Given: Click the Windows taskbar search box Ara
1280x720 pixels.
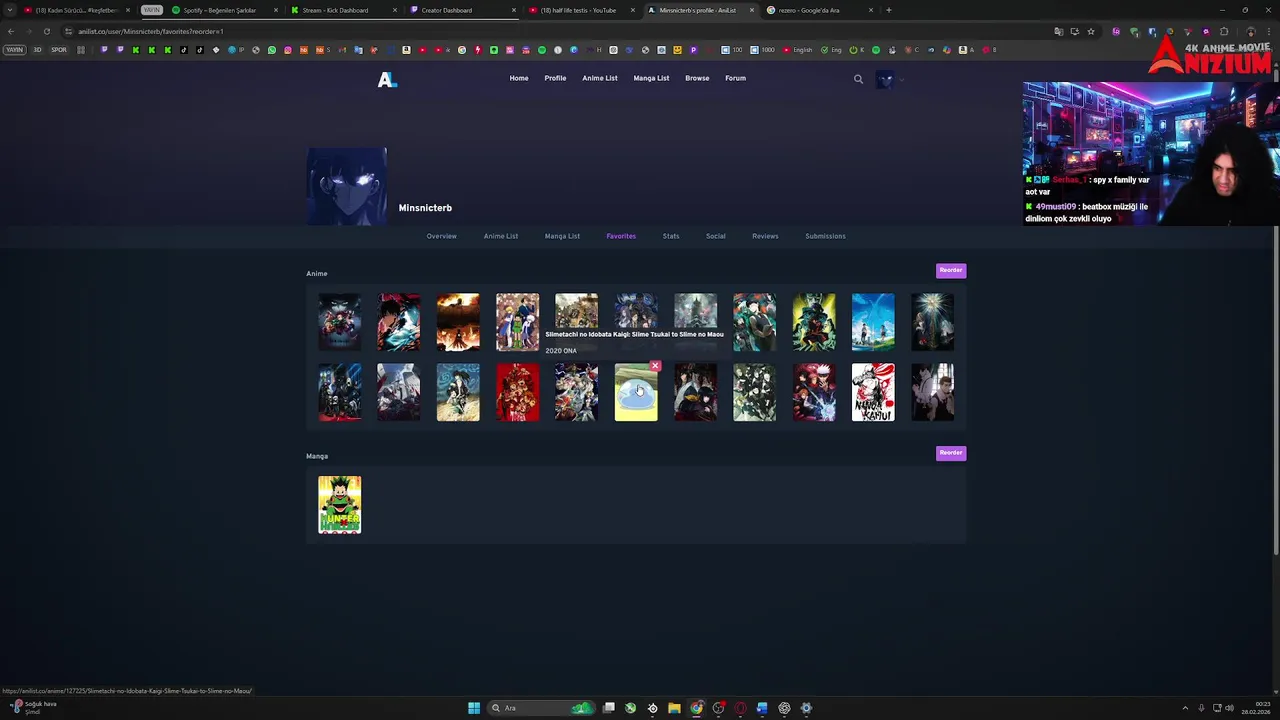Looking at the screenshot, I should click(540, 708).
